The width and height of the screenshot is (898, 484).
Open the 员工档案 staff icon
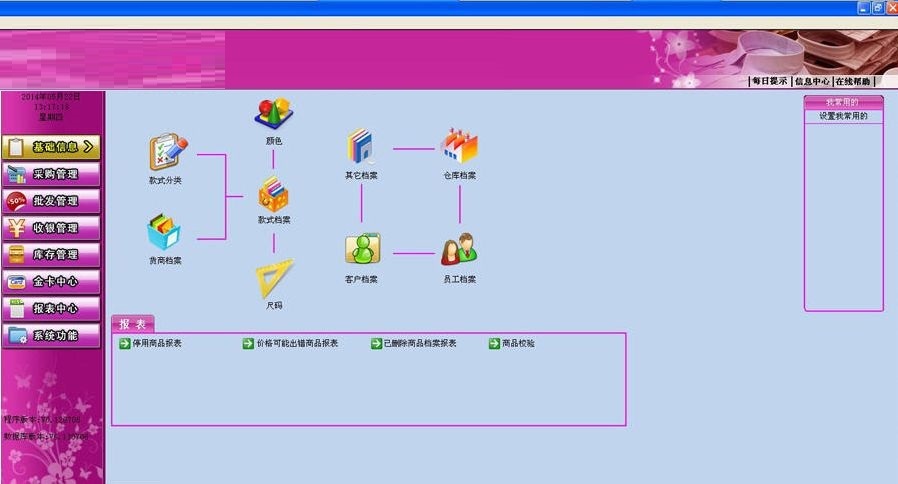[x=459, y=250]
